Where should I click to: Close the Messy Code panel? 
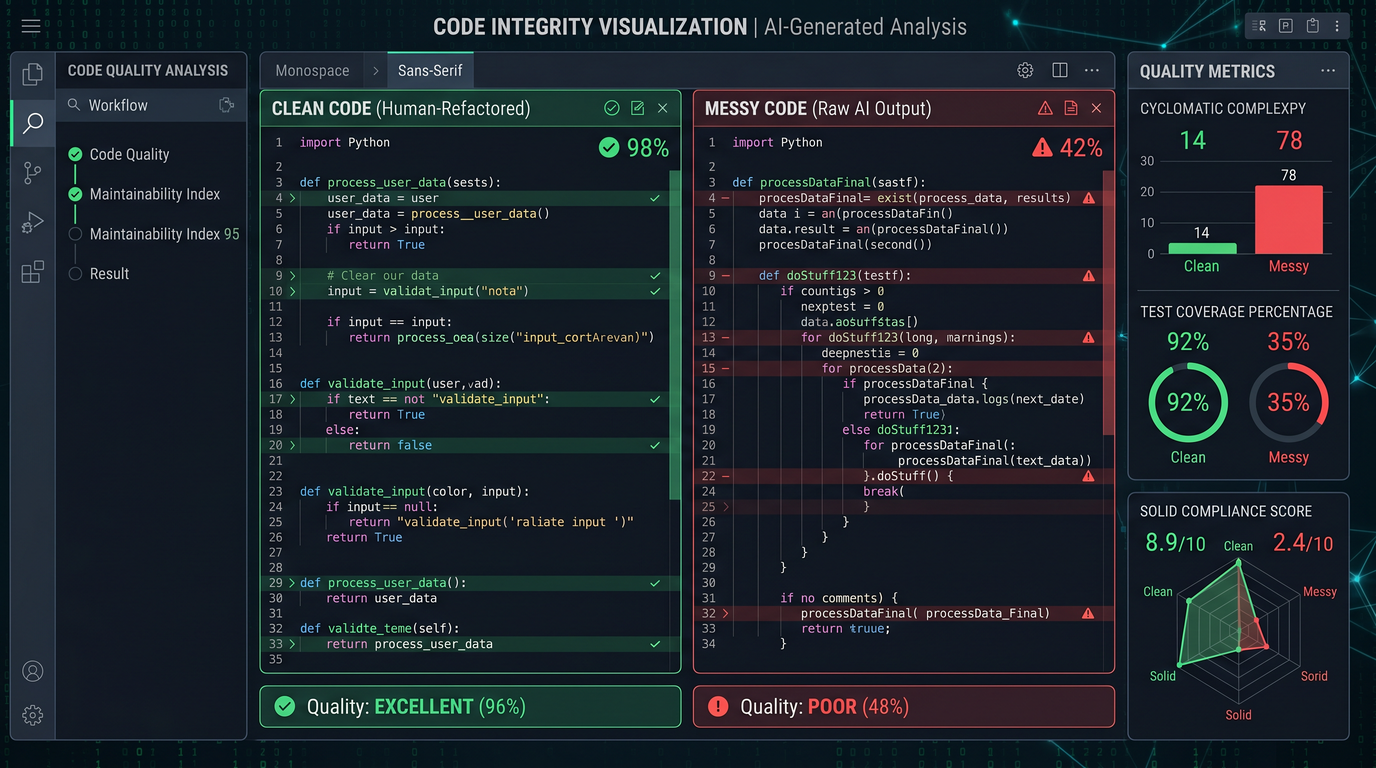tap(1096, 108)
